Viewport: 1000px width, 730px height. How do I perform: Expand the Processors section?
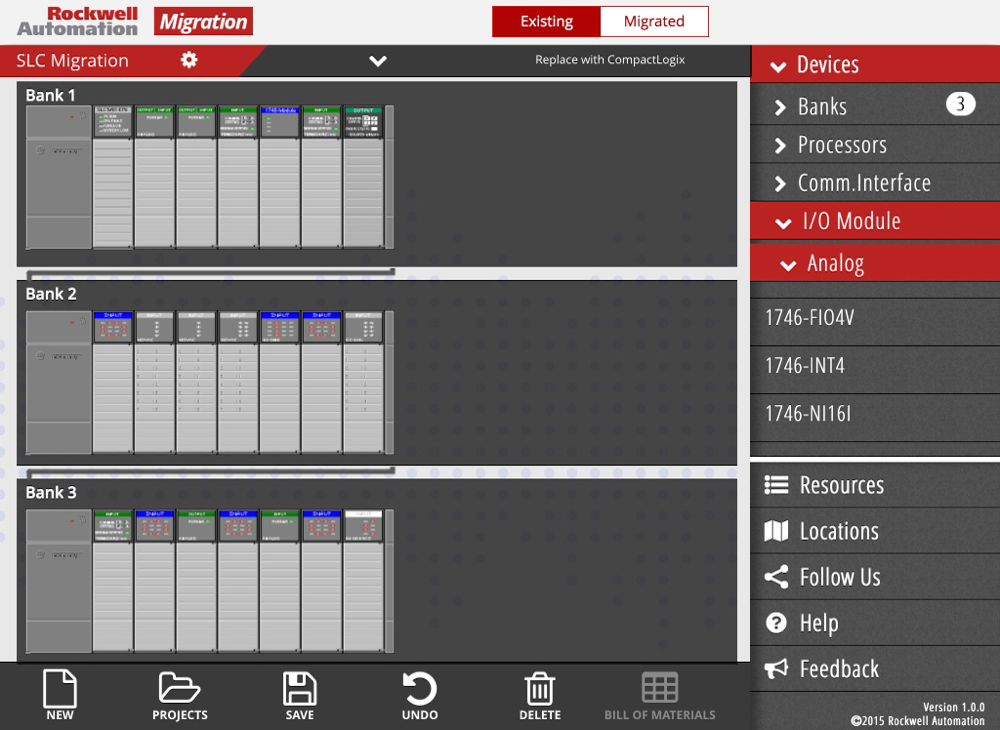click(x=841, y=145)
